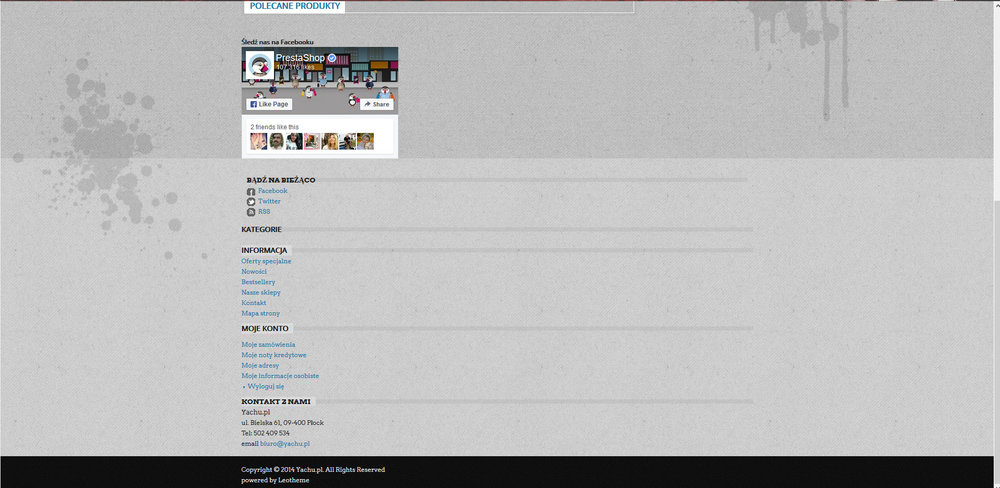Screen dimensions: 1000x488
Task: Click the Moje konto section heading
Action: point(265,329)
